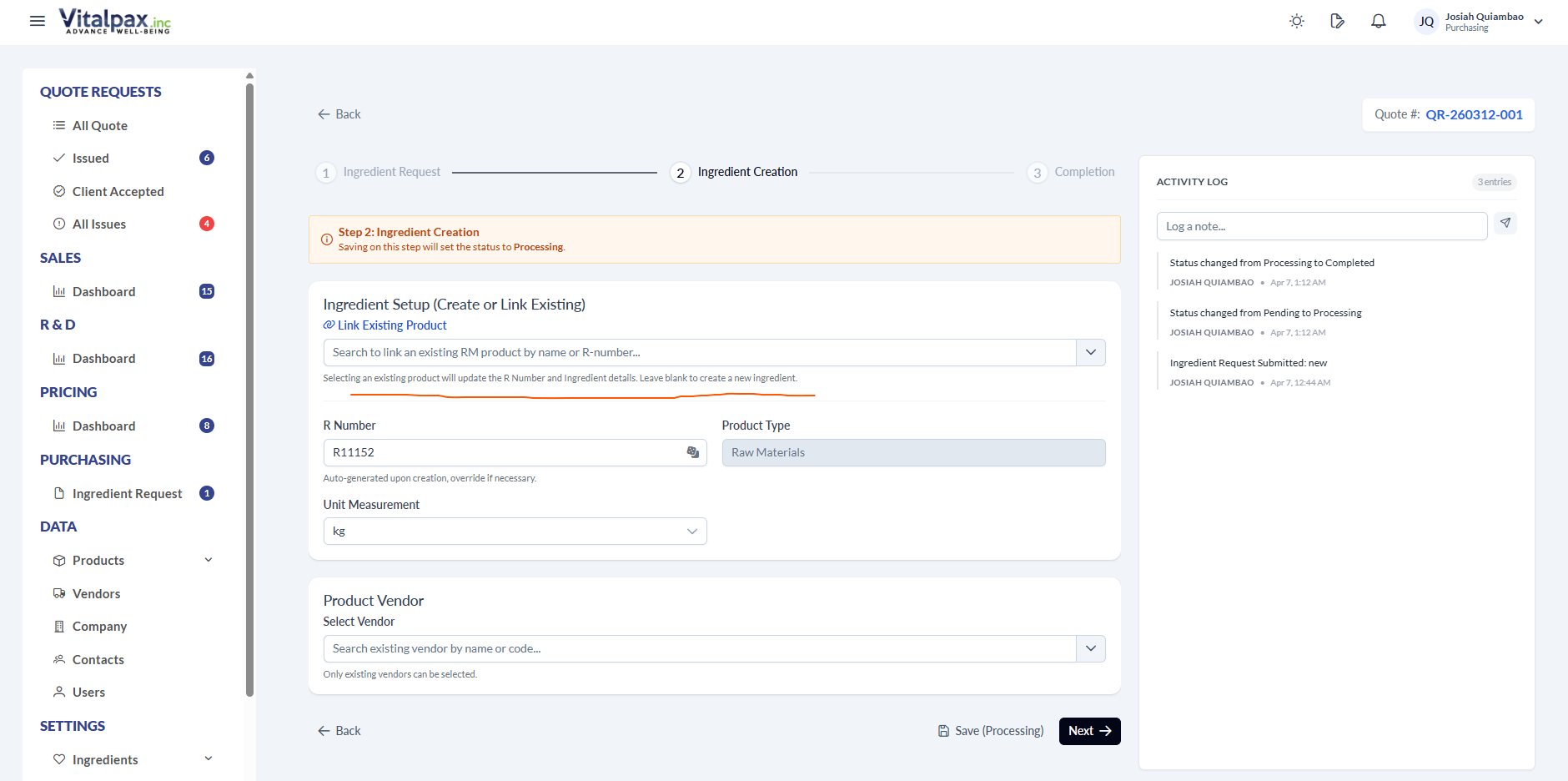Screen dimensions: 1568x781
Task: Open the Unit Measurement dropdown showing kg
Action: coord(514,531)
